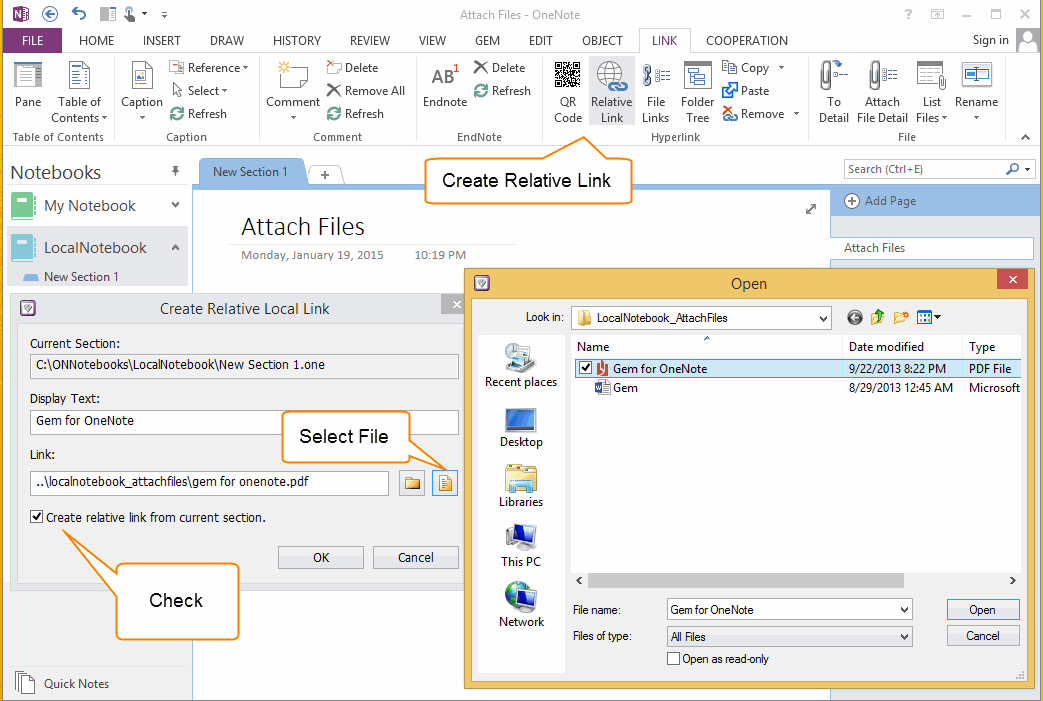The width and height of the screenshot is (1043, 701).
Task: Open the File name combo box dropdown
Action: point(904,609)
